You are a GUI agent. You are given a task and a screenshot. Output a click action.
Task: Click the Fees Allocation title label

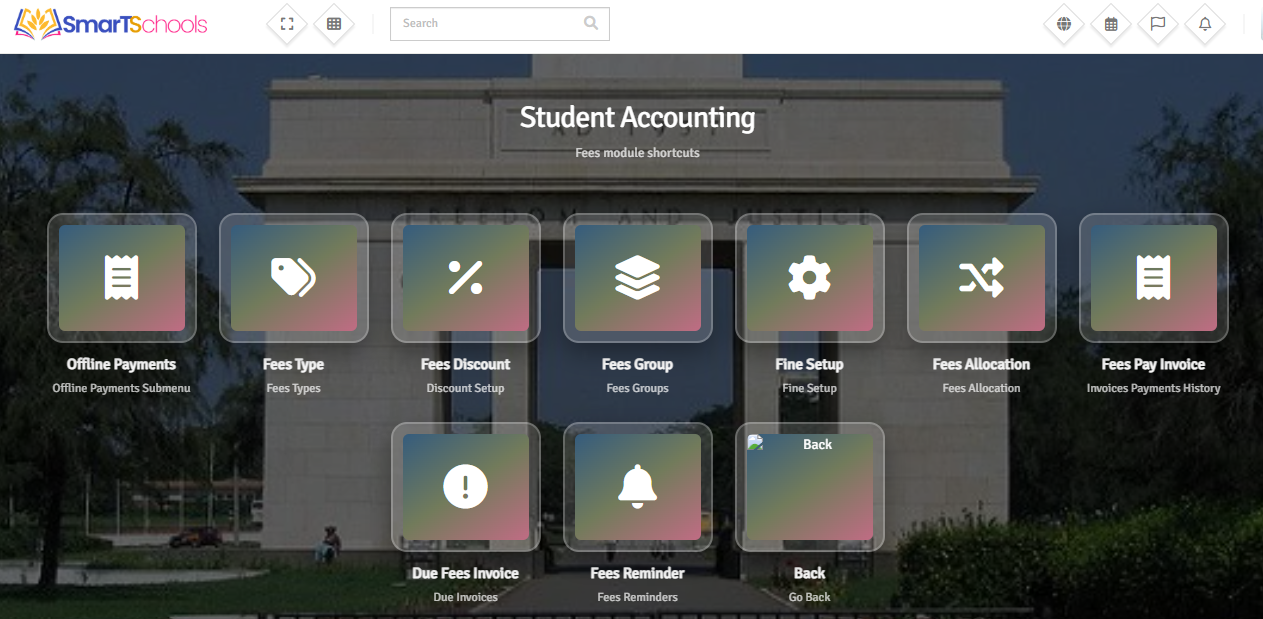pyautogui.click(x=982, y=364)
